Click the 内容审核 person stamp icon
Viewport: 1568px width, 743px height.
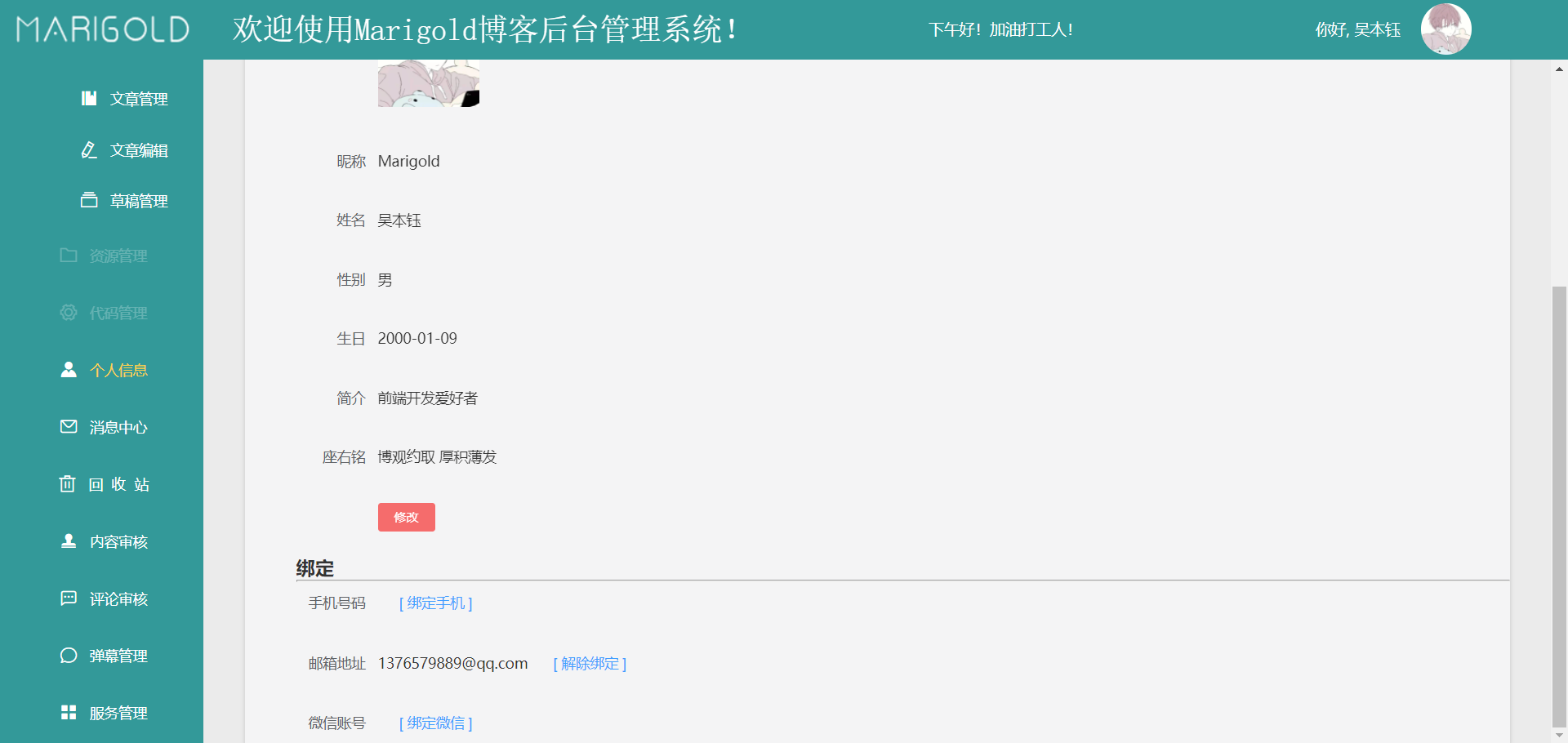(69, 541)
